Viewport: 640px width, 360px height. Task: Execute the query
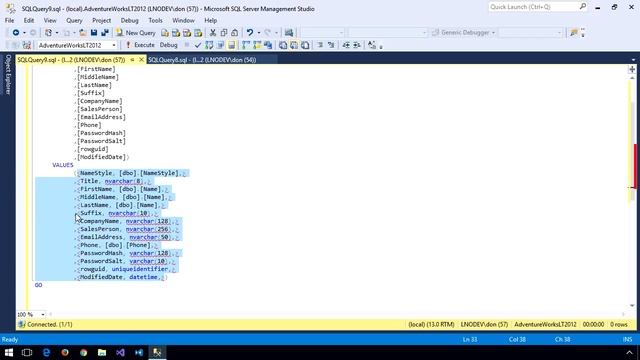click(x=140, y=45)
